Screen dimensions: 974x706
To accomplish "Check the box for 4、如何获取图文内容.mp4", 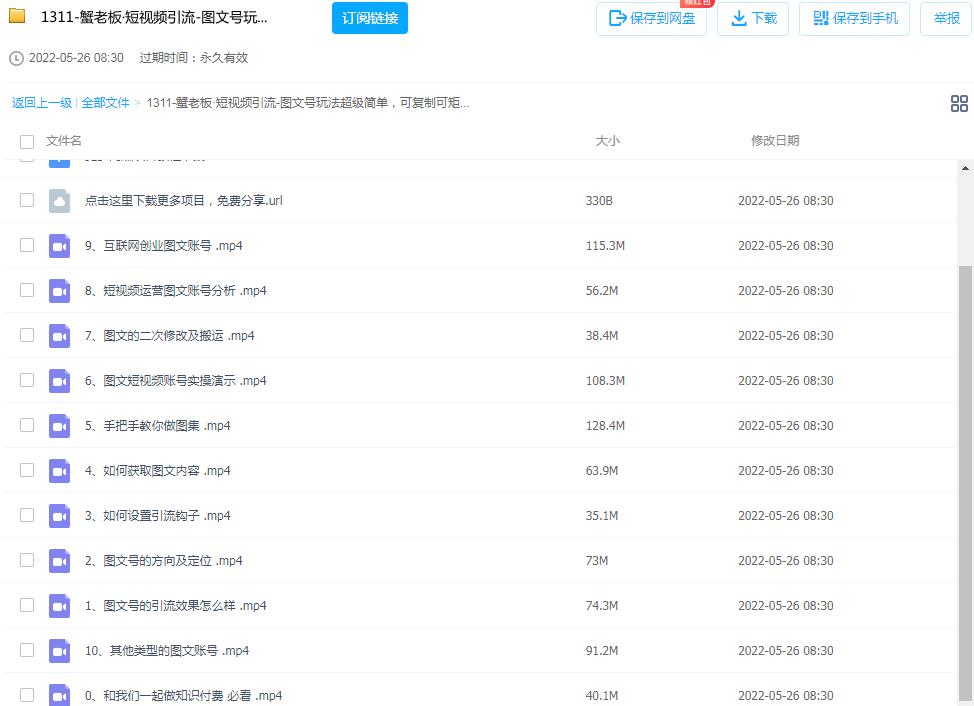I will 27,470.
